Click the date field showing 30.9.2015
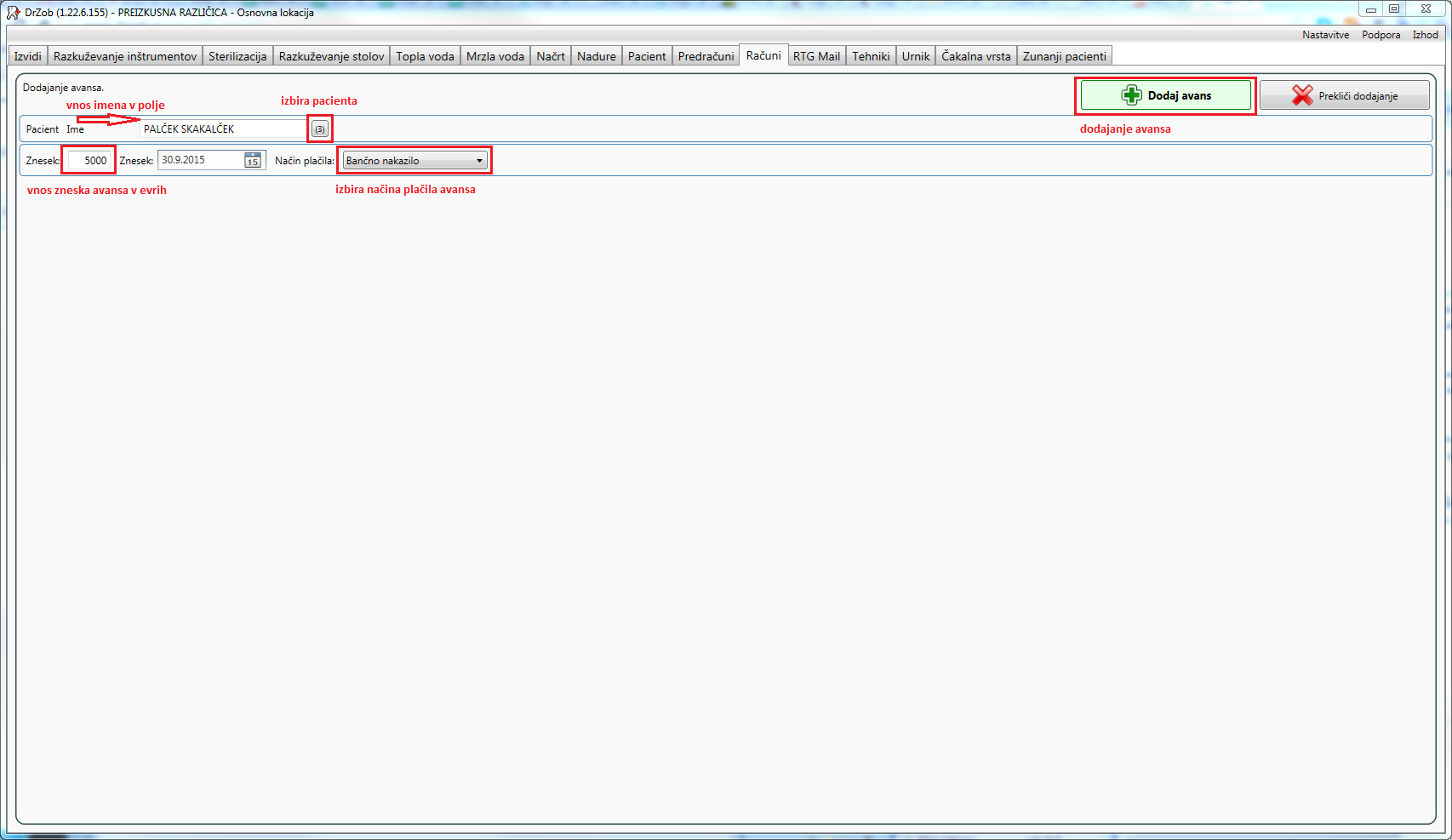 [x=200, y=160]
